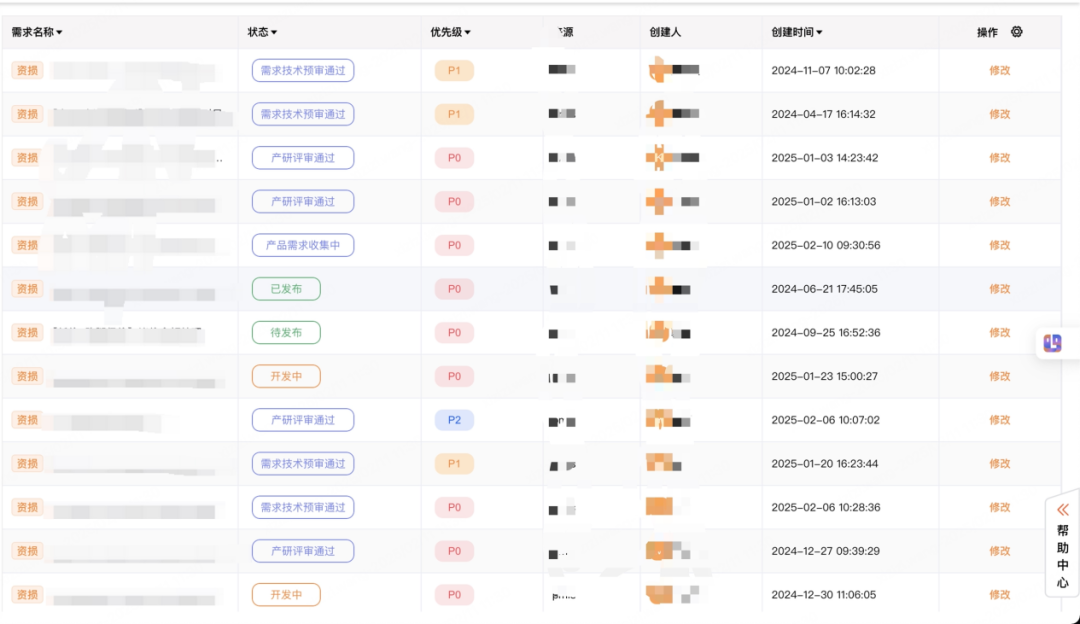Sort by the 需求名称 column header
1080x624 pixels.
(x=37, y=32)
